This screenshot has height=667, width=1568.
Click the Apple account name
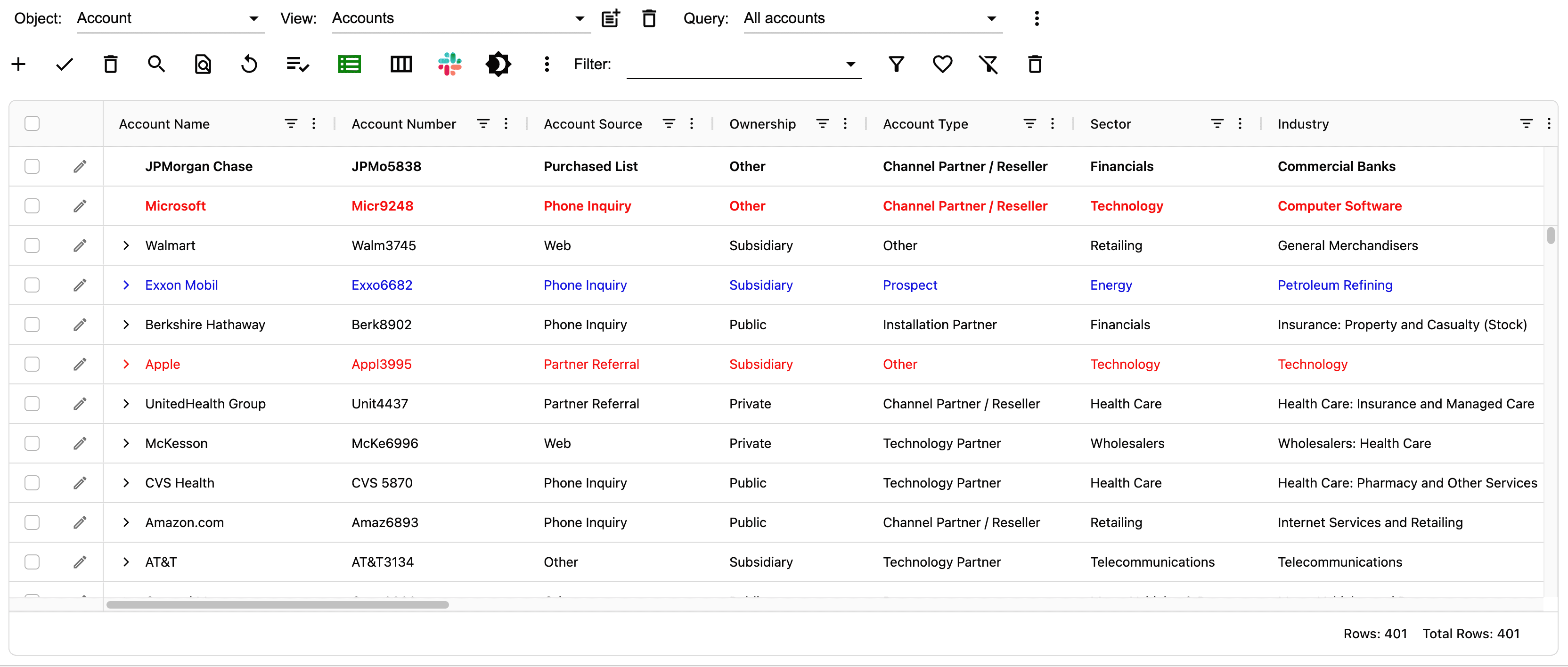pos(163,364)
